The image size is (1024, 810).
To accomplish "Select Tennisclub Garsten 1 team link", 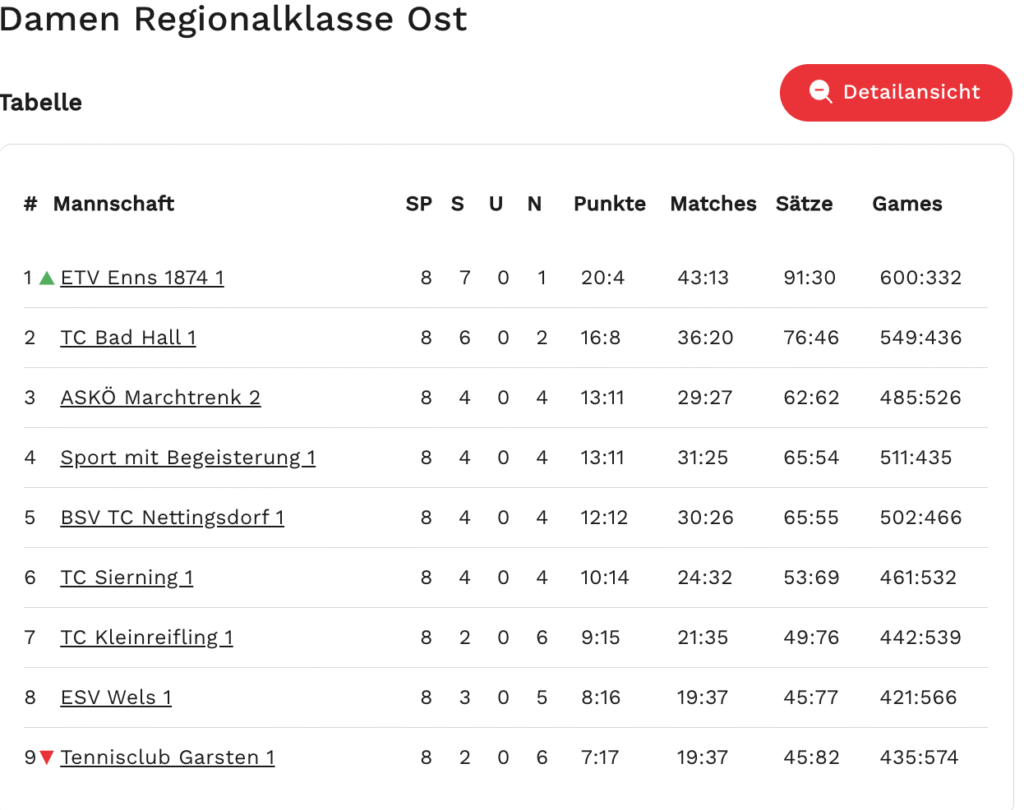I will click(168, 757).
